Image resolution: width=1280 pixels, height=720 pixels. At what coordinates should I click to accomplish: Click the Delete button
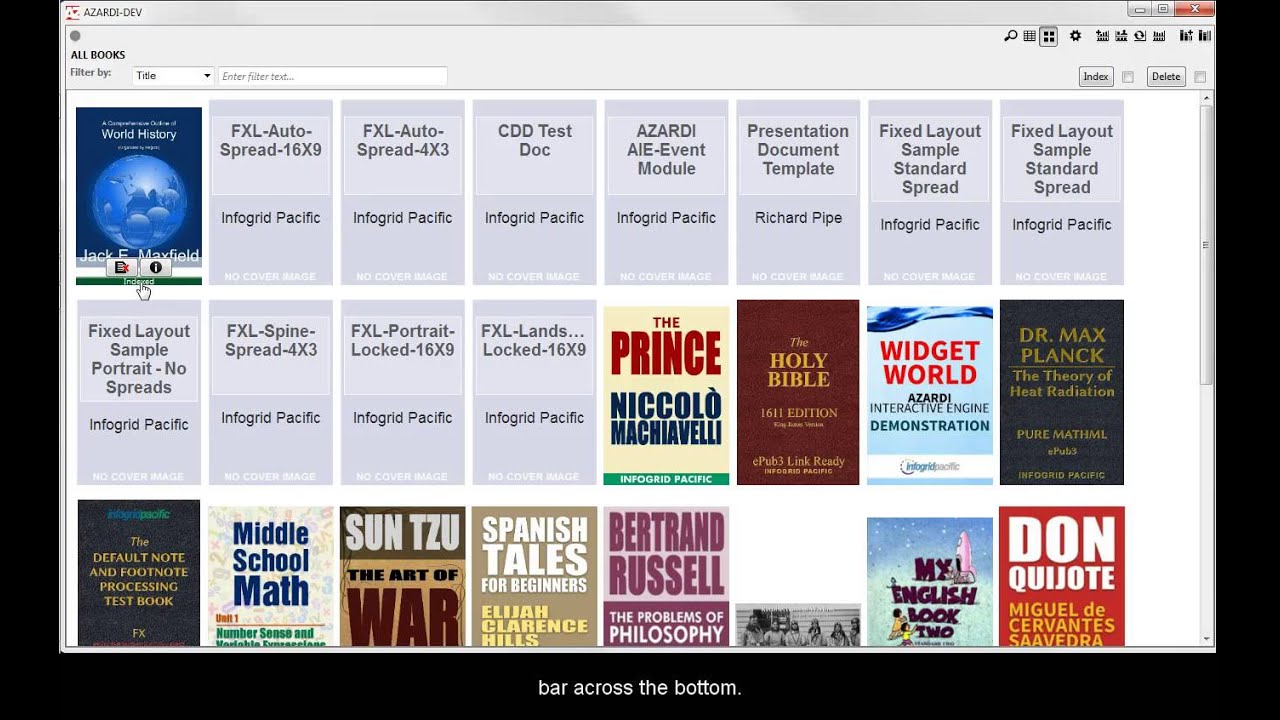1166,76
